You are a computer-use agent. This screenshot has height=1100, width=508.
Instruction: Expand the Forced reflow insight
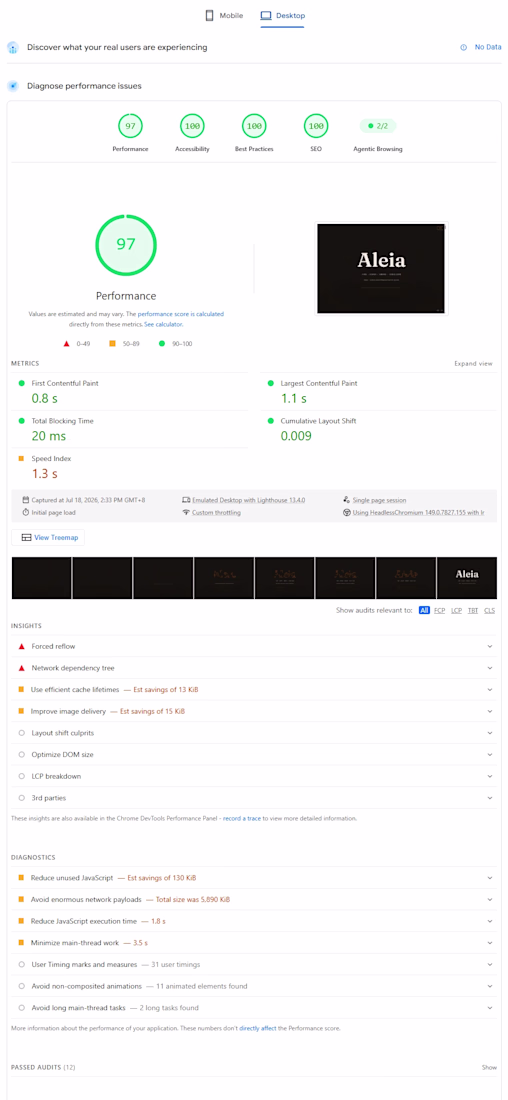pos(254,646)
